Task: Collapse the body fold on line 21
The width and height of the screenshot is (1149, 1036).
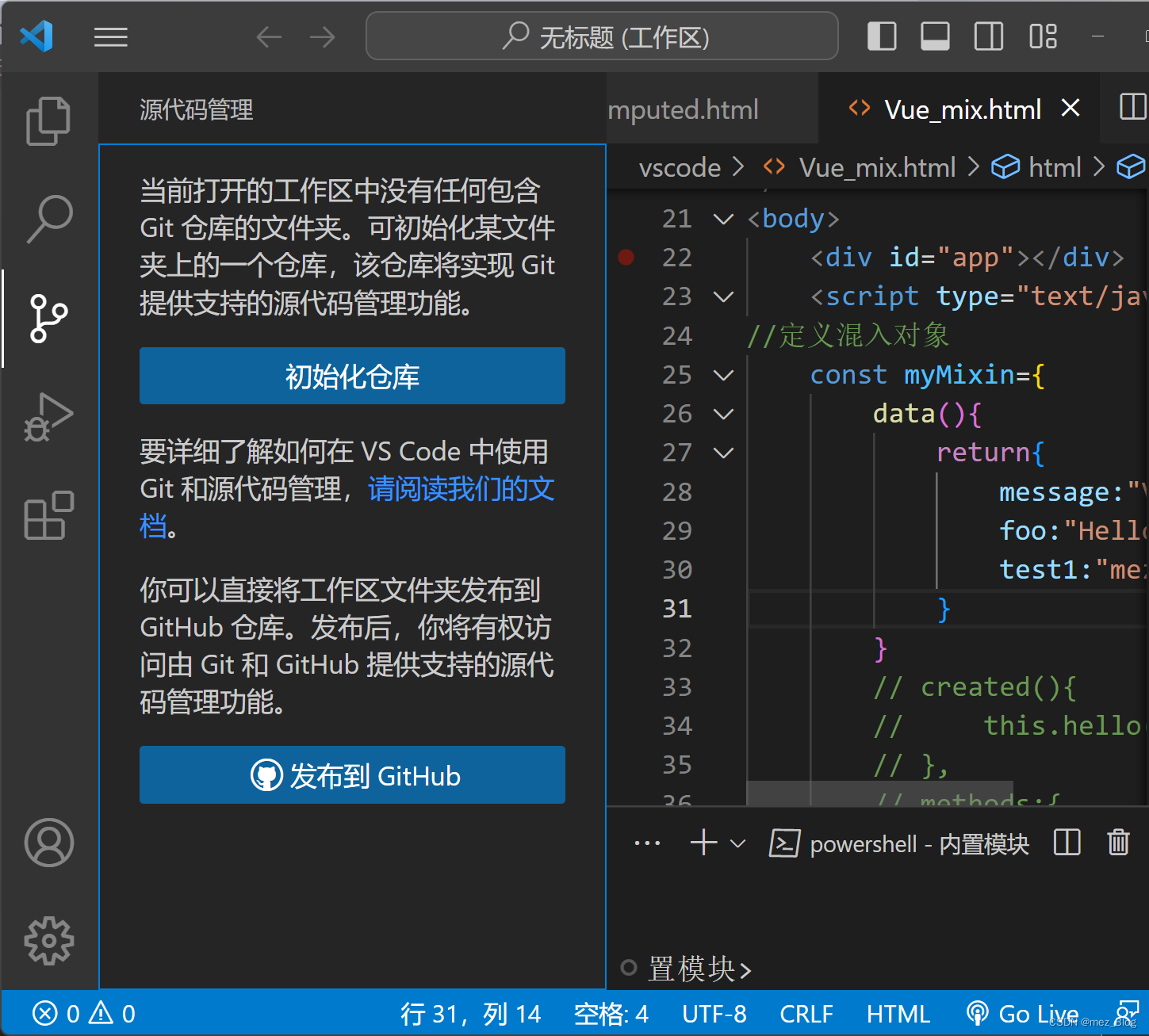Action: pyautogui.click(x=723, y=219)
